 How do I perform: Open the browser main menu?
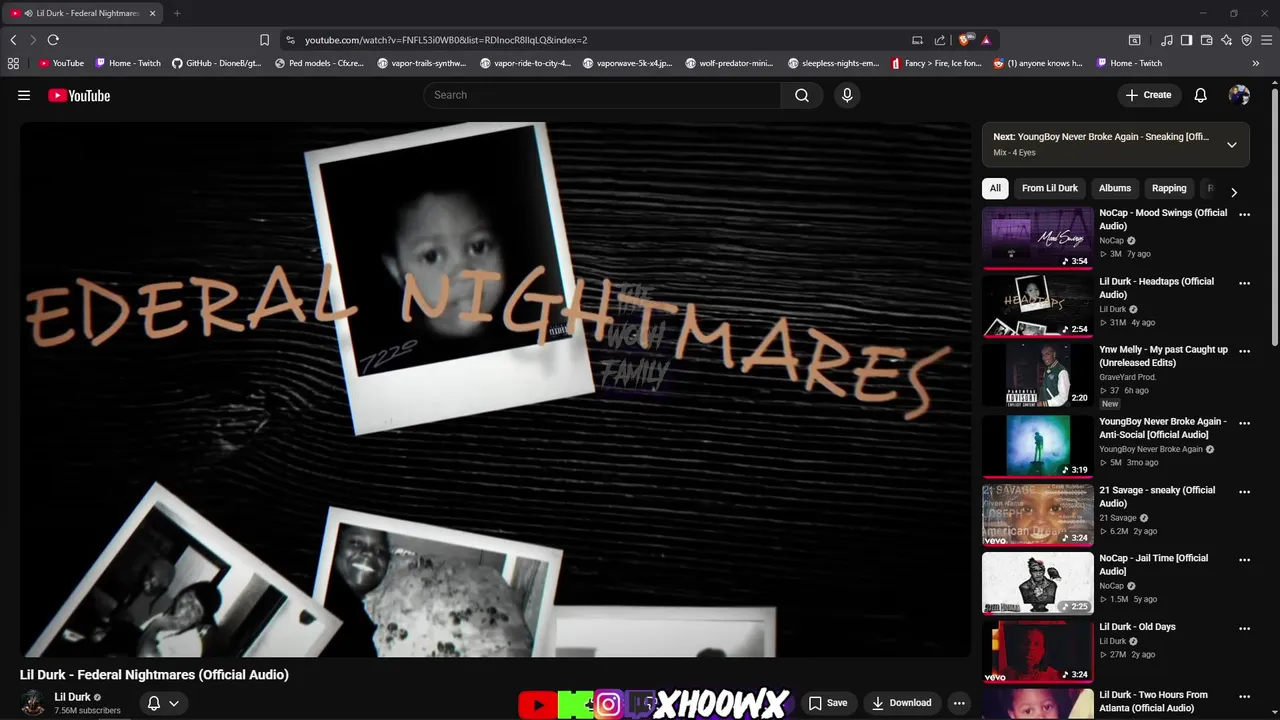click(1267, 40)
